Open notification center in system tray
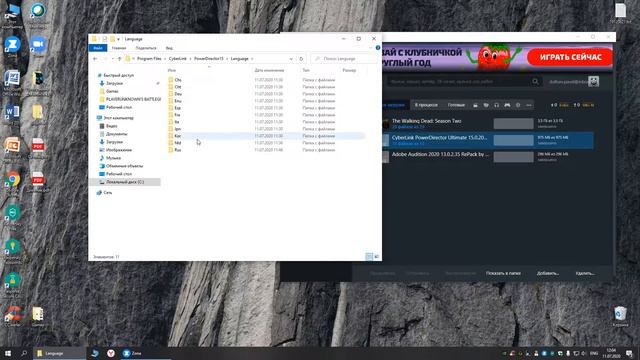640x360 pixels. coord(630,353)
